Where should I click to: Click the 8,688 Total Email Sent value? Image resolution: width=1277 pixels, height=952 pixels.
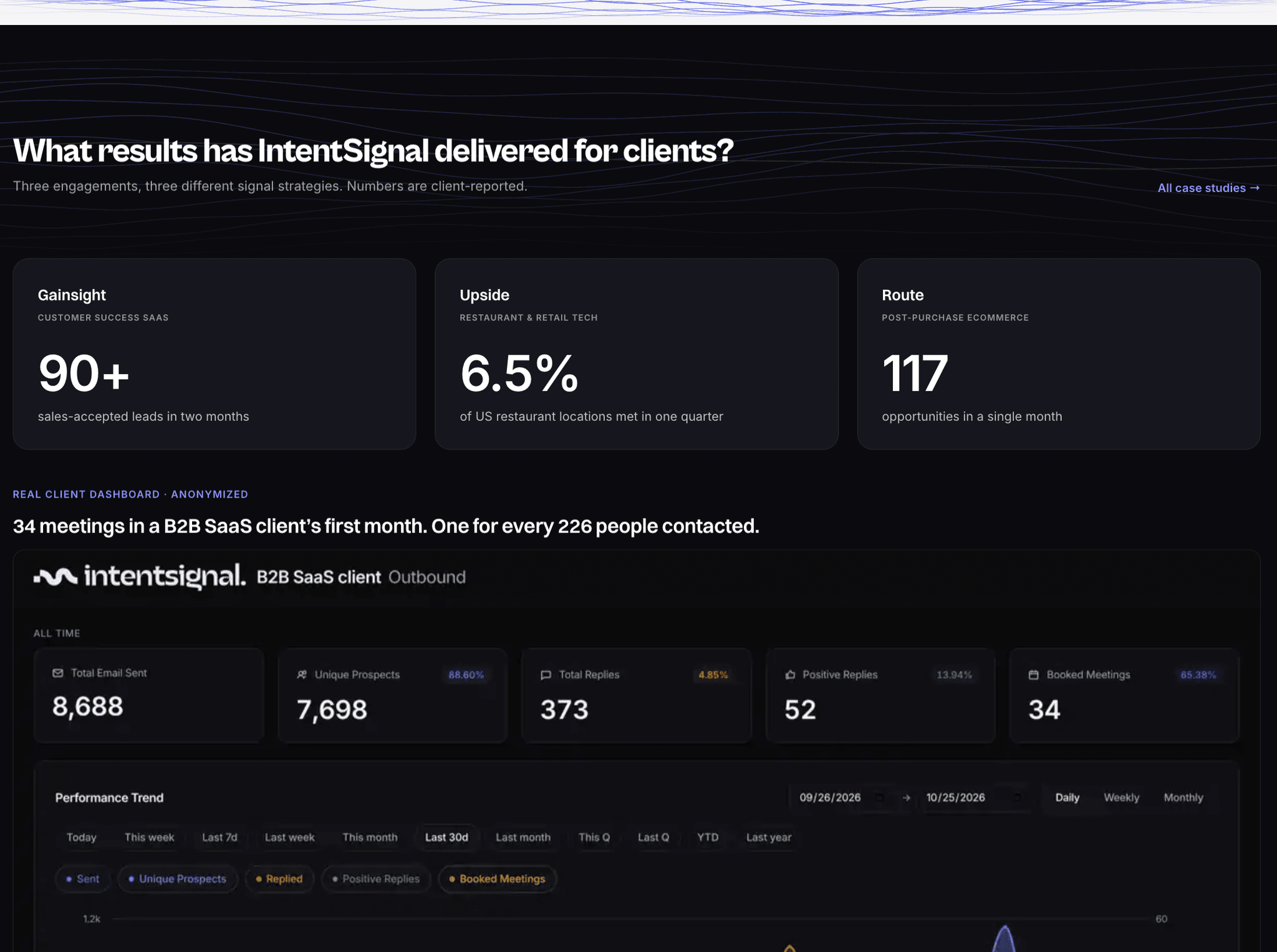pyautogui.click(x=88, y=706)
